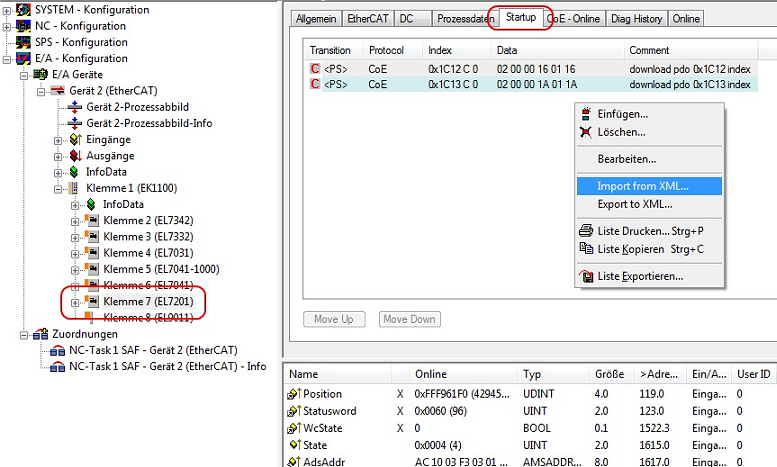
Task: Sort the variable list by the Größe column
Action: pyautogui.click(x=611, y=374)
